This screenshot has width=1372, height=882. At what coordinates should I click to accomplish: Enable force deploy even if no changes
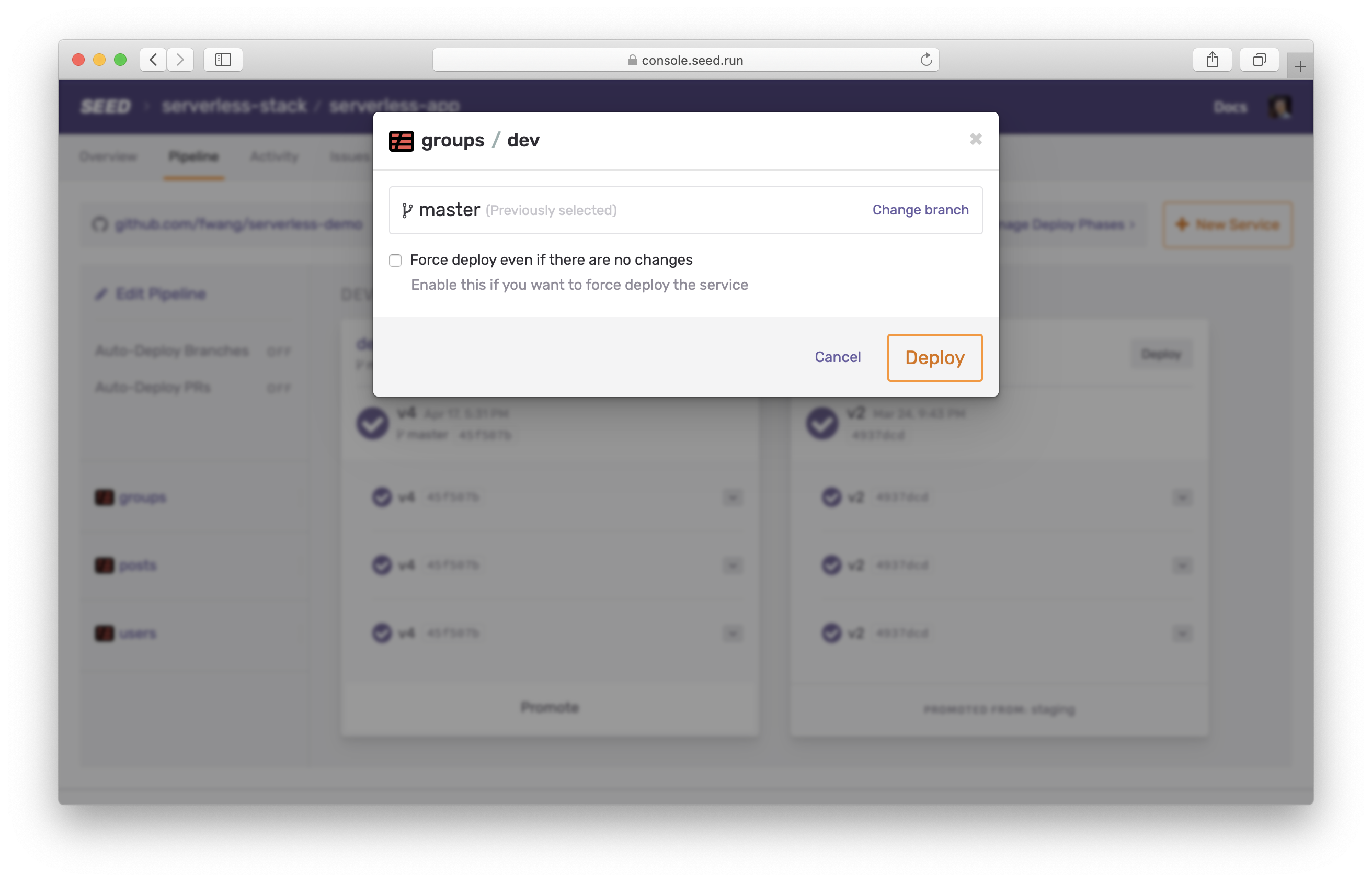395,261
